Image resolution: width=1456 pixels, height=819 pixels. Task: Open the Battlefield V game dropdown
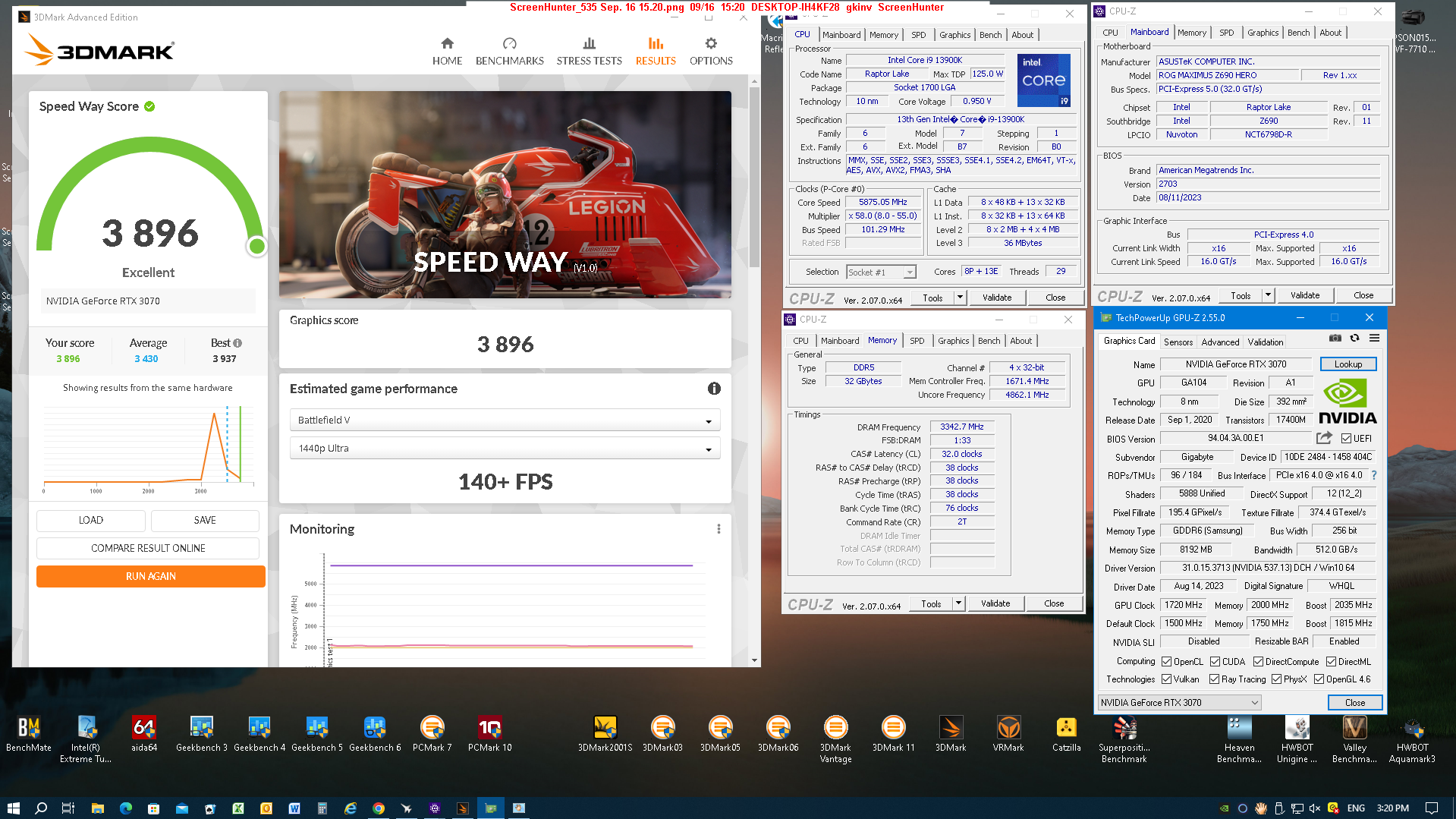point(505,421)
